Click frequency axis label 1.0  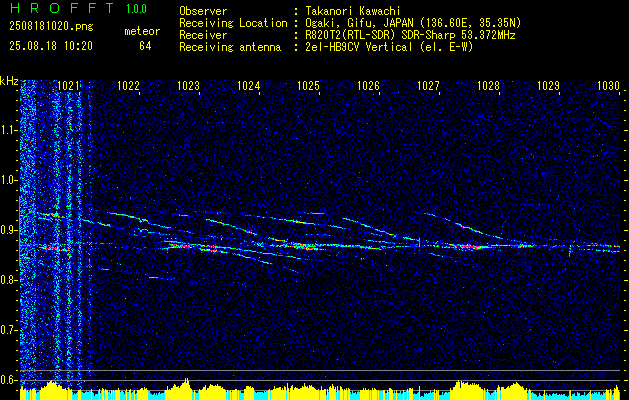pyautogui.click(x=9, y=180)
